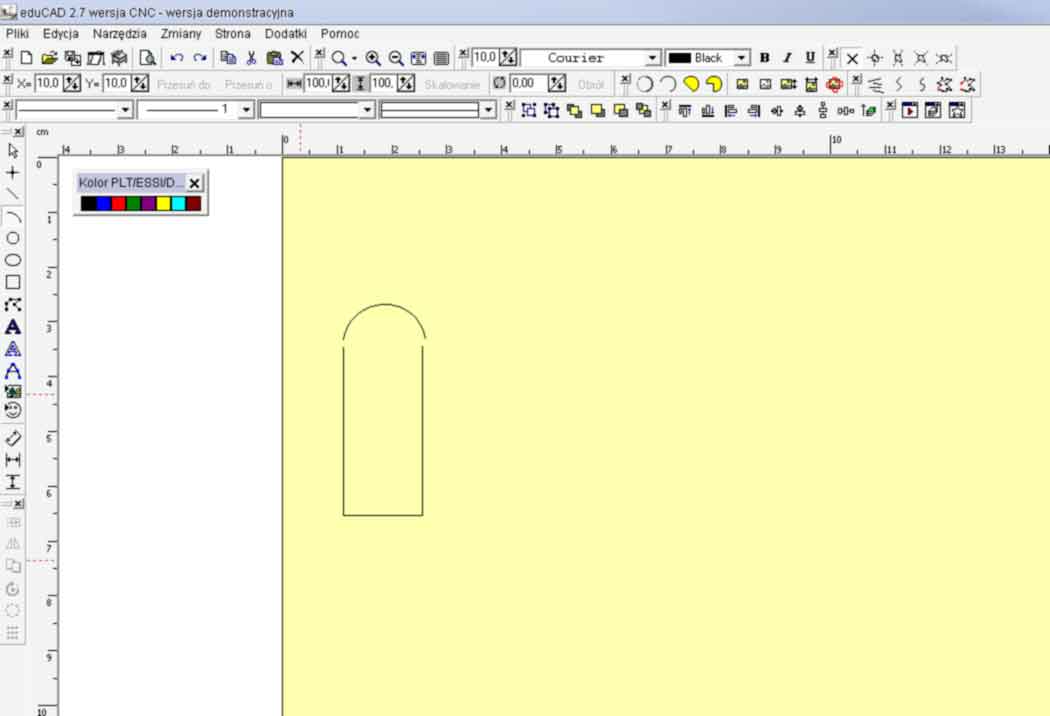Select the smiley face symbol tool
Screen dimensions: 1050x716
[x=13, y=411]
